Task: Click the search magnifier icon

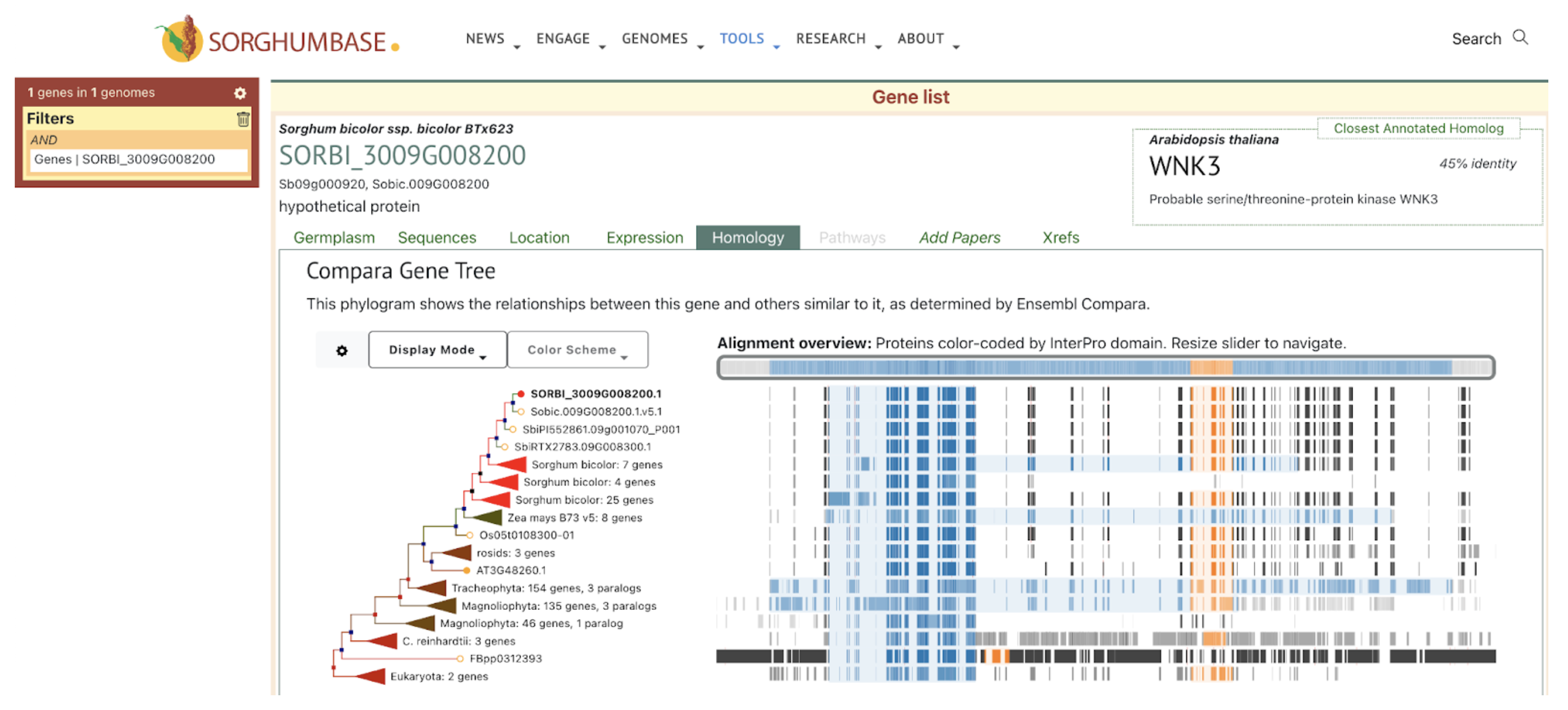Action: (1519, 37)
